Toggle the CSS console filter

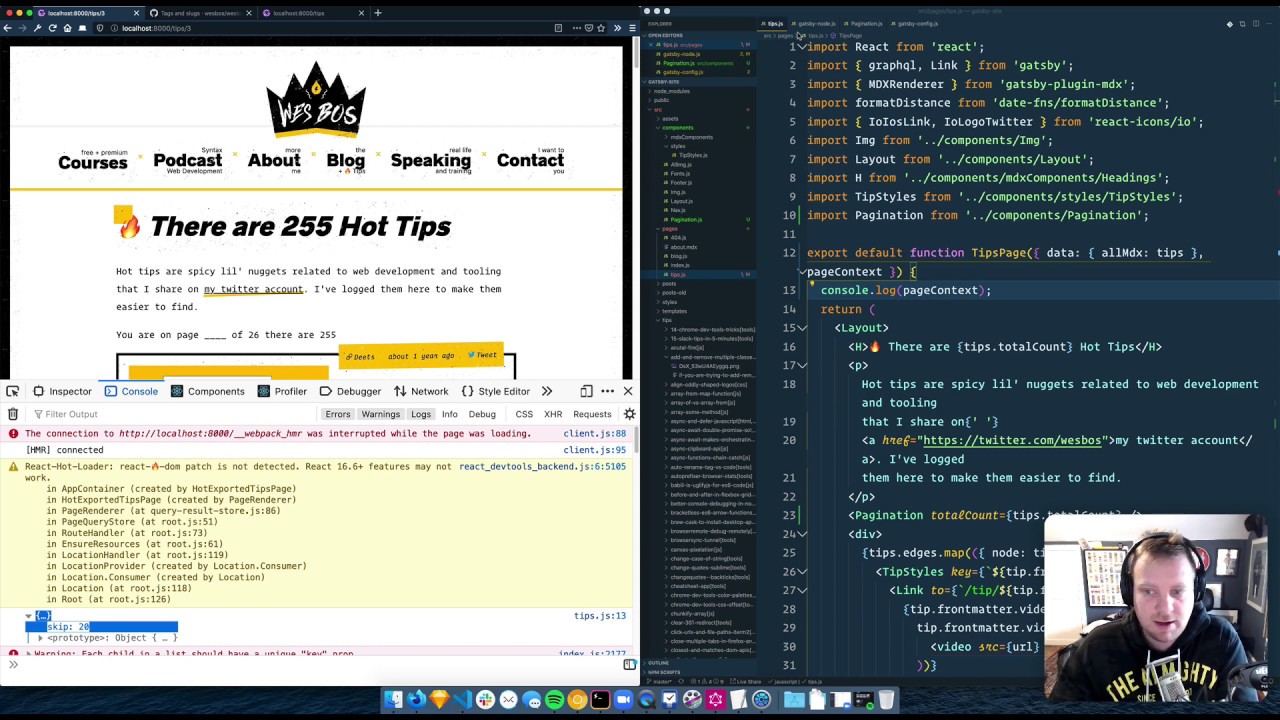(524, 414)
